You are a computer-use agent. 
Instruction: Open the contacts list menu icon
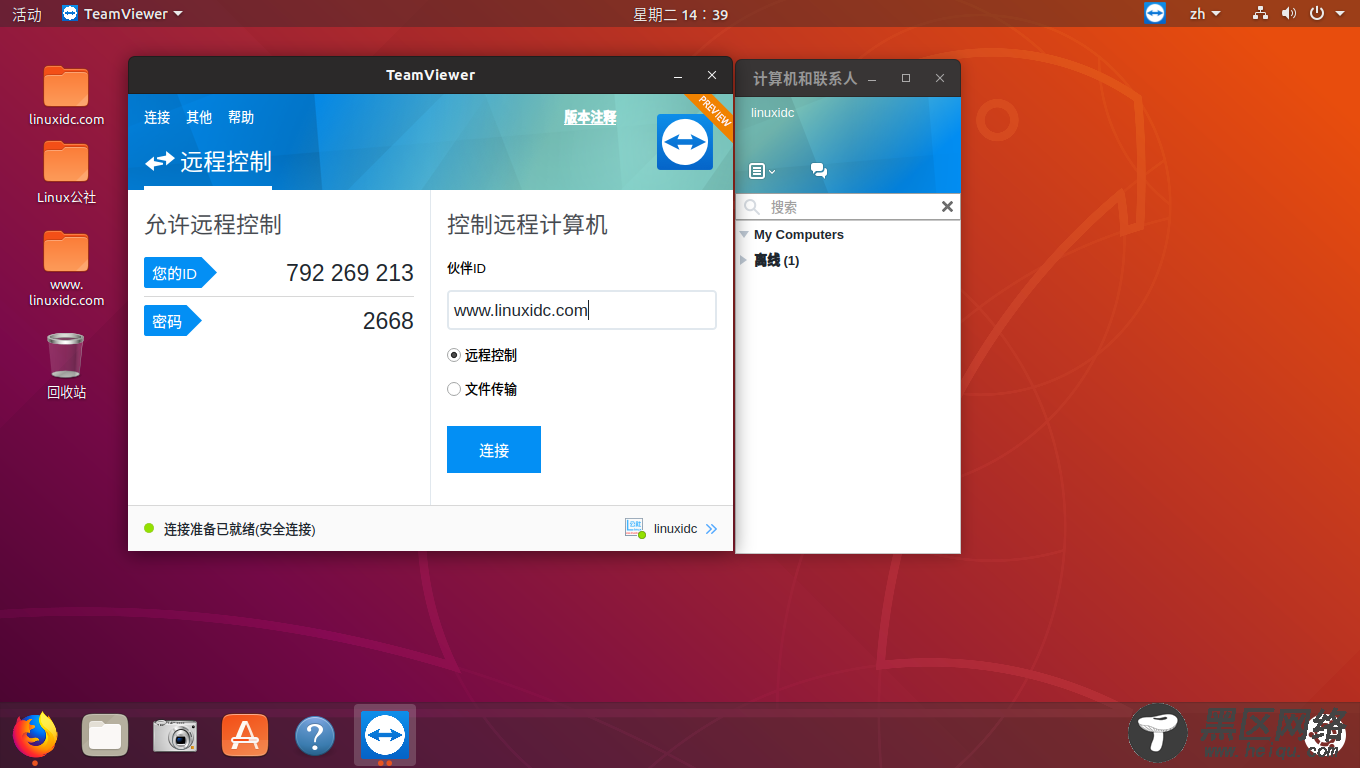coord(762,171)
